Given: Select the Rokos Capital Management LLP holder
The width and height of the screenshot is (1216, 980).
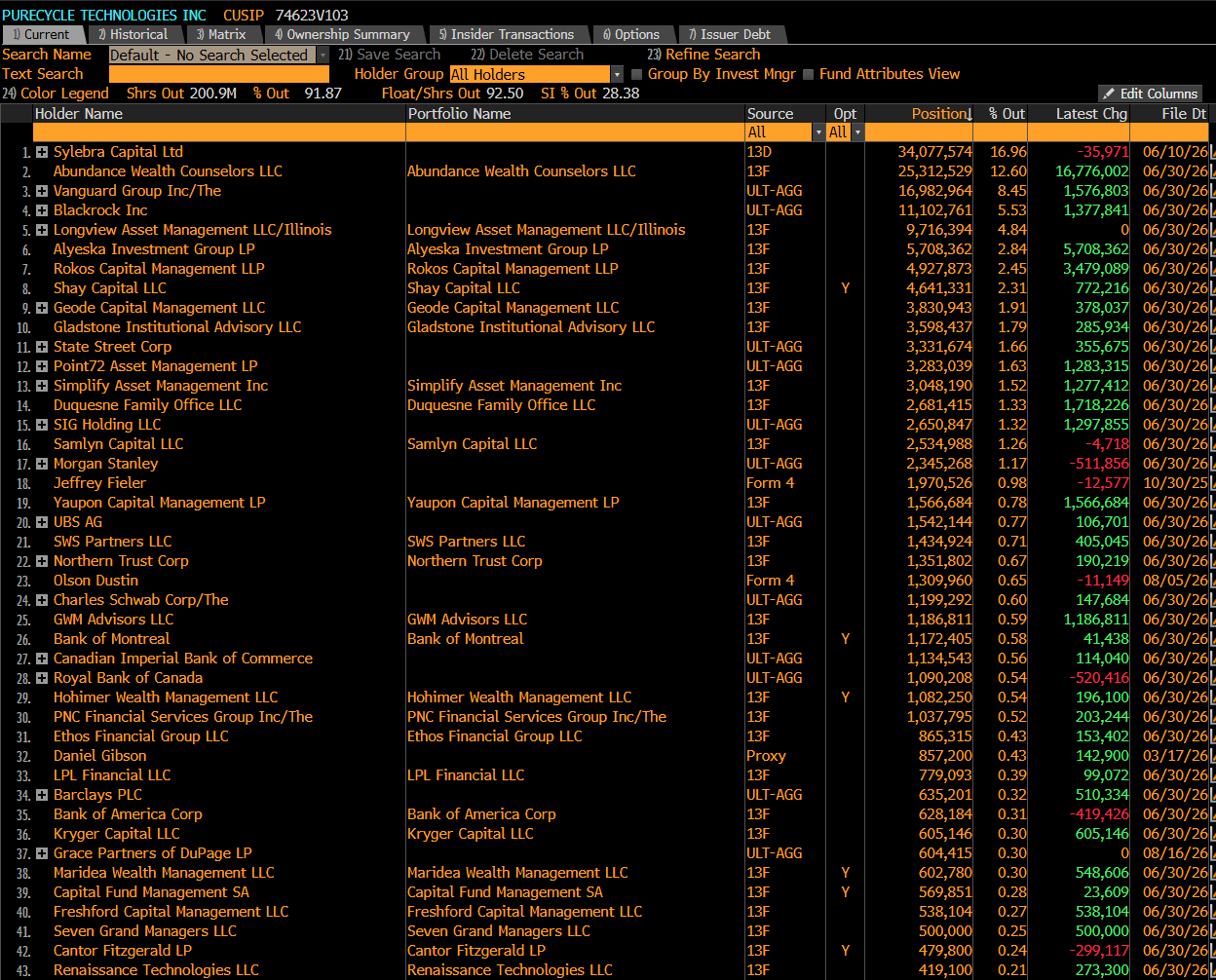Looking at the screenshot, I should tap(159, 269).
